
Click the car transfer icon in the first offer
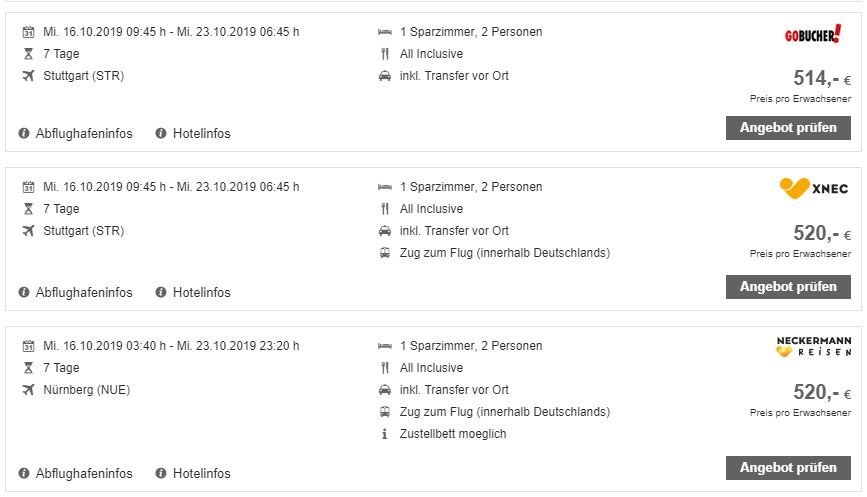click(385, 76)
